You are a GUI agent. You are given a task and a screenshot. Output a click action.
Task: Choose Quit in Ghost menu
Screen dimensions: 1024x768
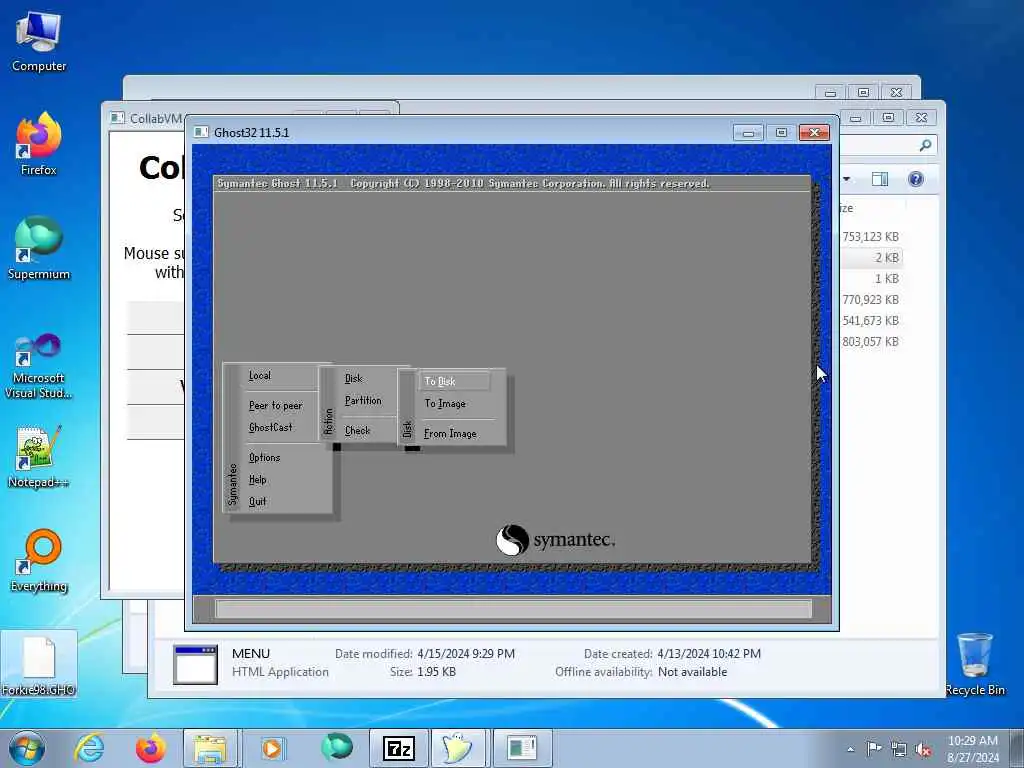tap(257, 502)
